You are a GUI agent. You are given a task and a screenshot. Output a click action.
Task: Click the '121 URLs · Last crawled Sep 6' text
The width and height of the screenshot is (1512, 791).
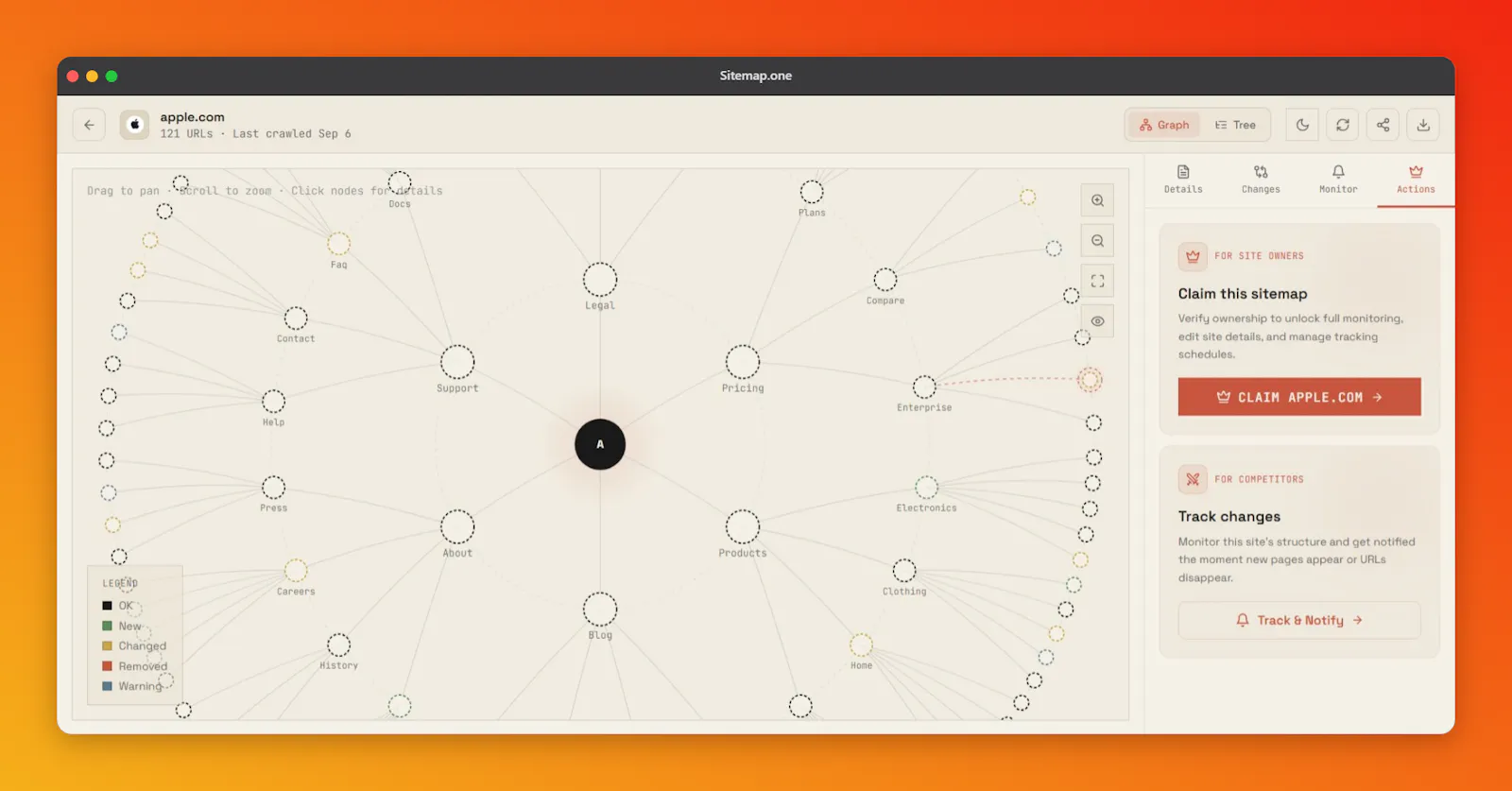point(255,134)
